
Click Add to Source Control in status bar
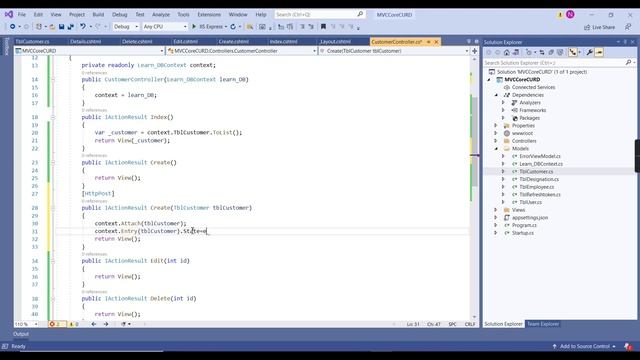(x=584, y=347)
